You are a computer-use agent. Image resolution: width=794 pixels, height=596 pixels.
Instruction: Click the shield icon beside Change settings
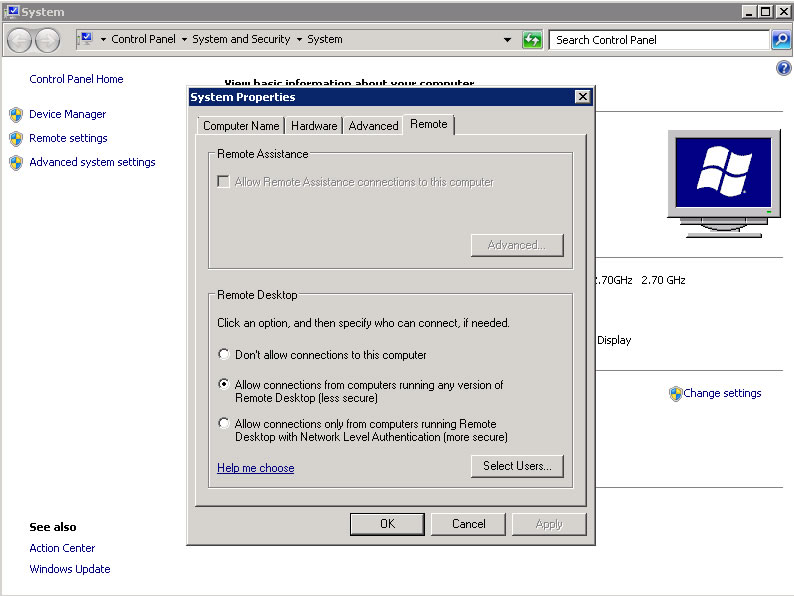[x=675, y=393]
